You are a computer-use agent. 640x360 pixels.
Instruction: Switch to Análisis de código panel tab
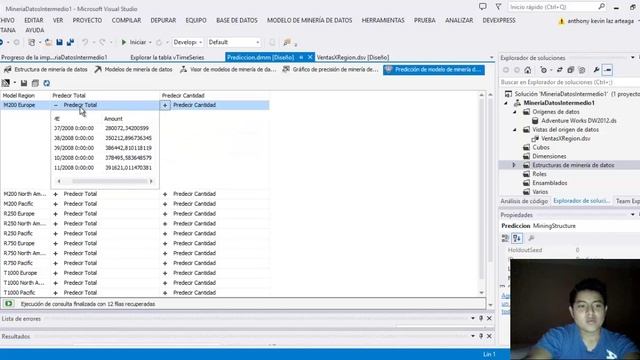tap(524, 201)
